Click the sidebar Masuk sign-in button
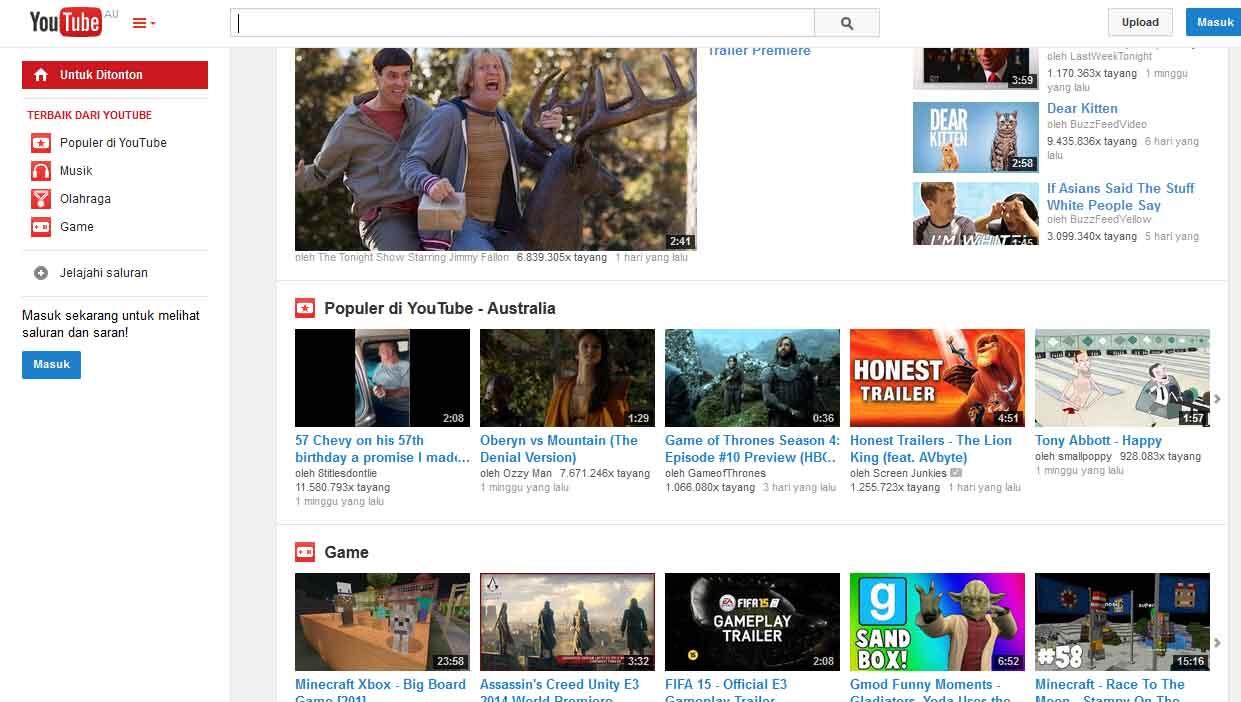This screenshot has width=1241, height=702. point(51,365)
